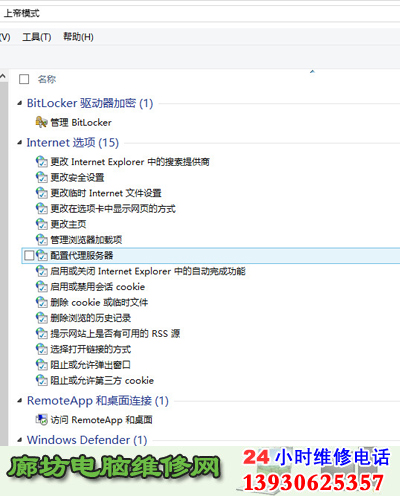400x496 pixels.
Task: Click icon for 配置代理服务器
Action: (x=42, y=255)
